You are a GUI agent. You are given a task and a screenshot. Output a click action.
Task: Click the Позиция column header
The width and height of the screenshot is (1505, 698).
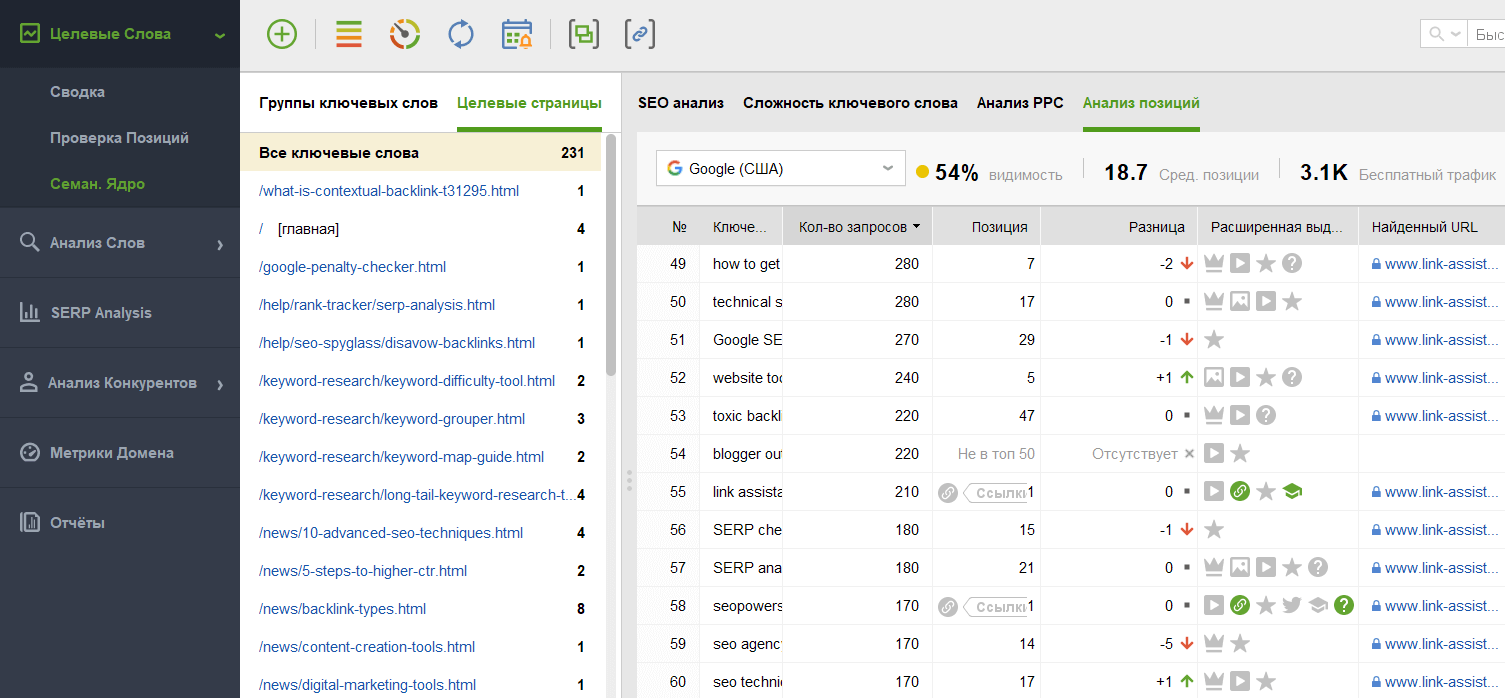(986, 227)
